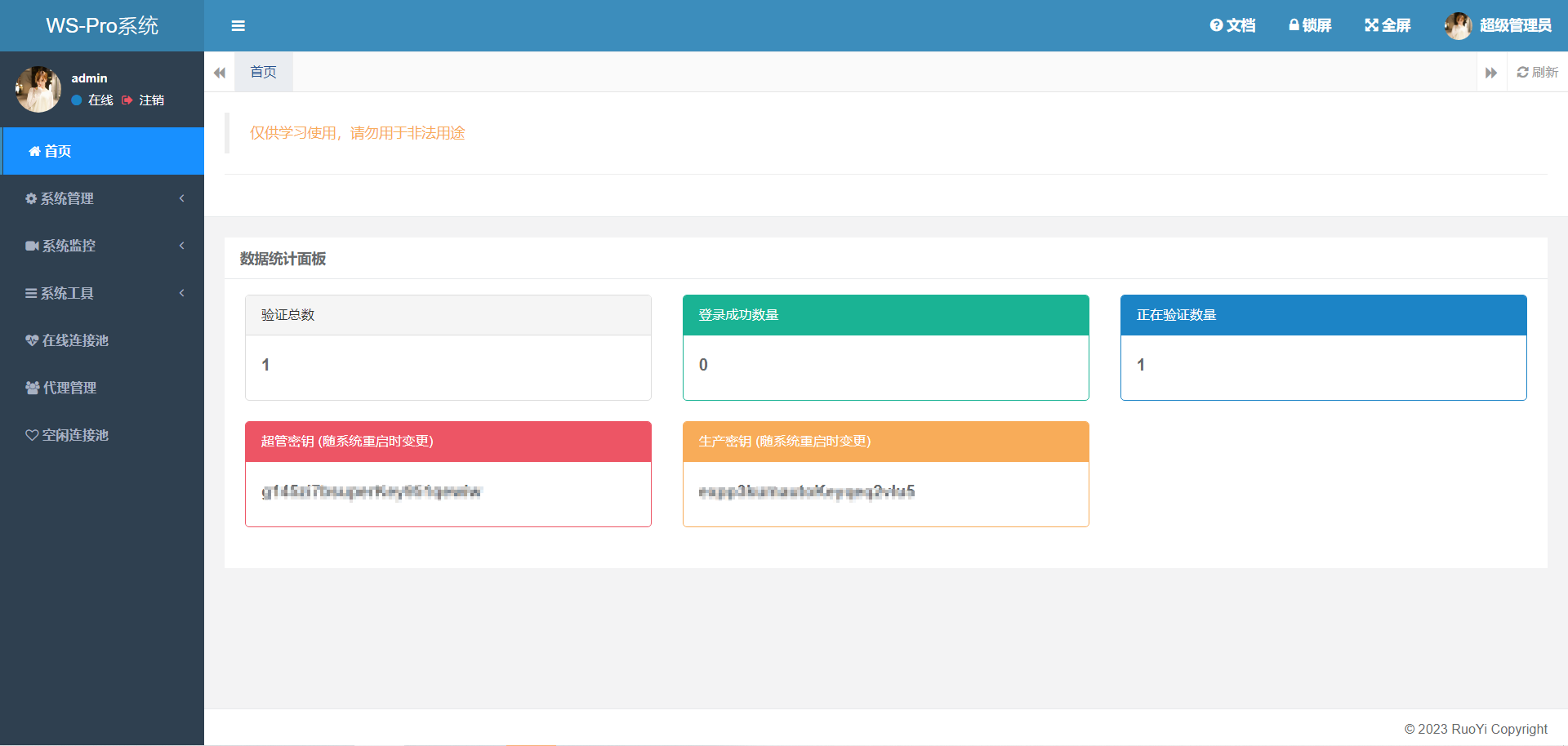Switch to the 首页 tab
1568x746 pixels.
(x=263, y=73)
